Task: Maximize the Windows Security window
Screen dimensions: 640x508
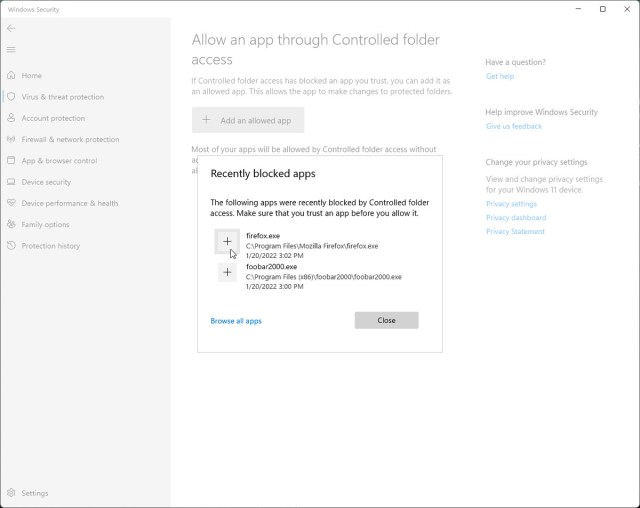Action: (x=602, y=9)
